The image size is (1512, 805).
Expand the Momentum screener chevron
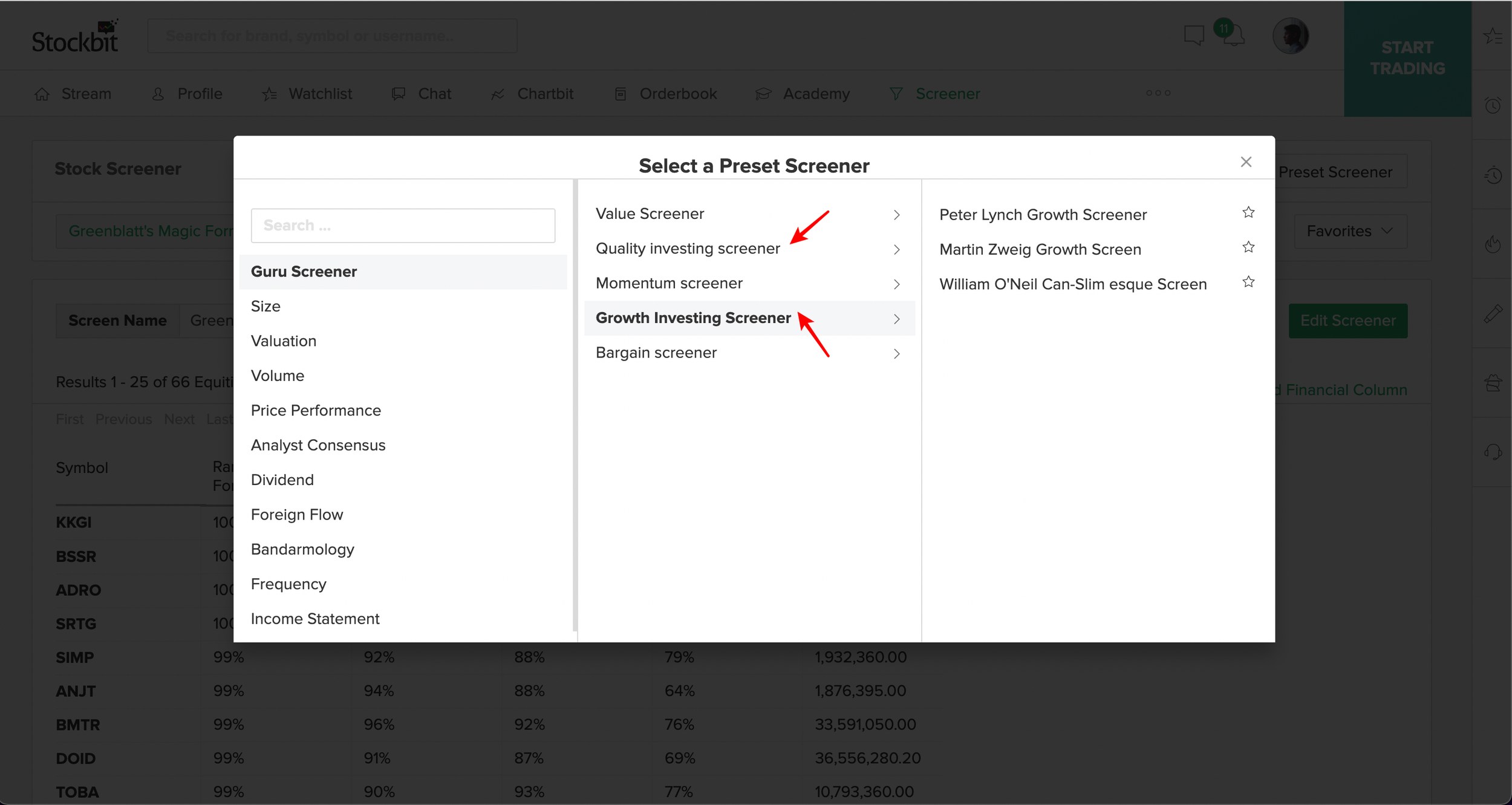coord(897,284)
